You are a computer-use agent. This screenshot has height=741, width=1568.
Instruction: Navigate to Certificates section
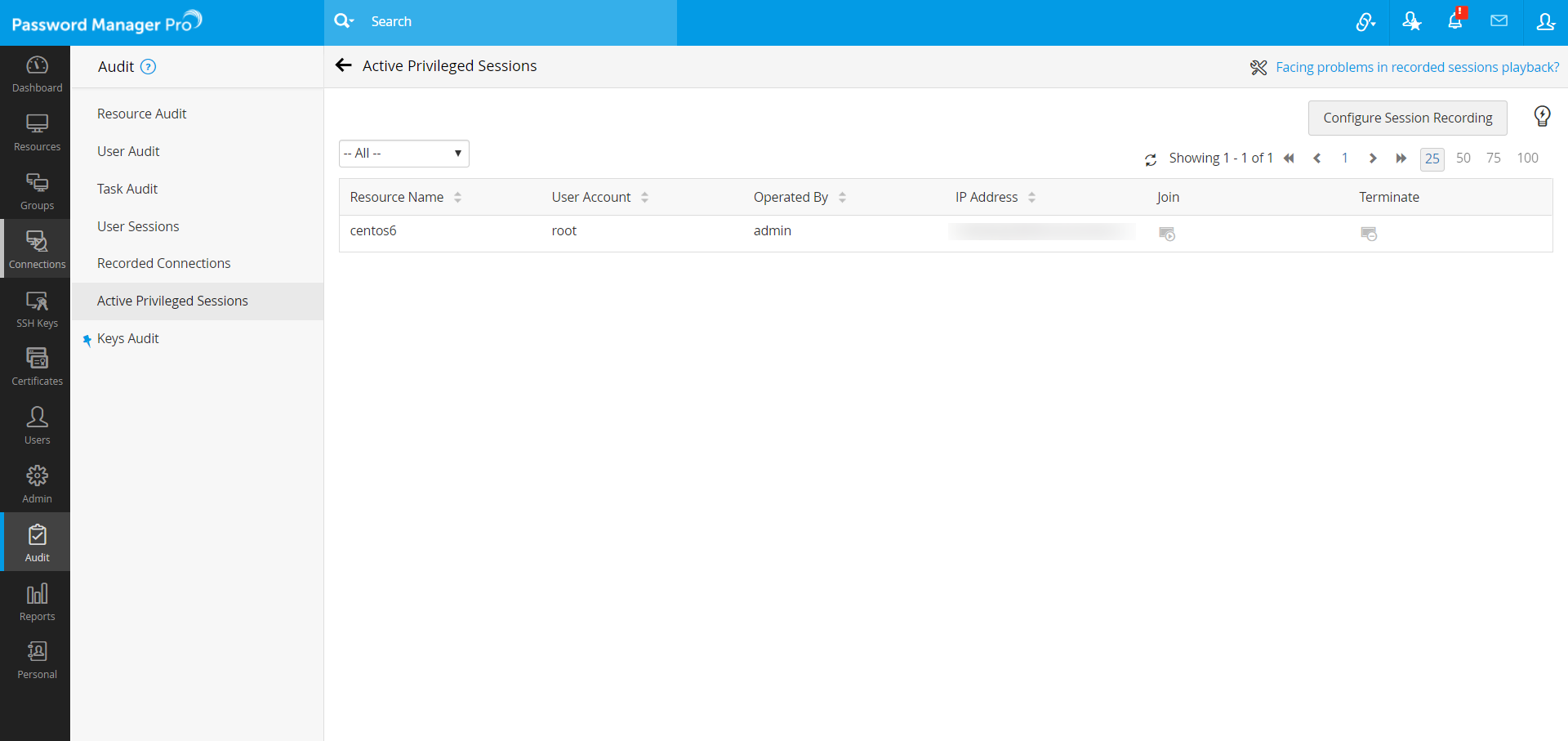click(x=37, y=368)
